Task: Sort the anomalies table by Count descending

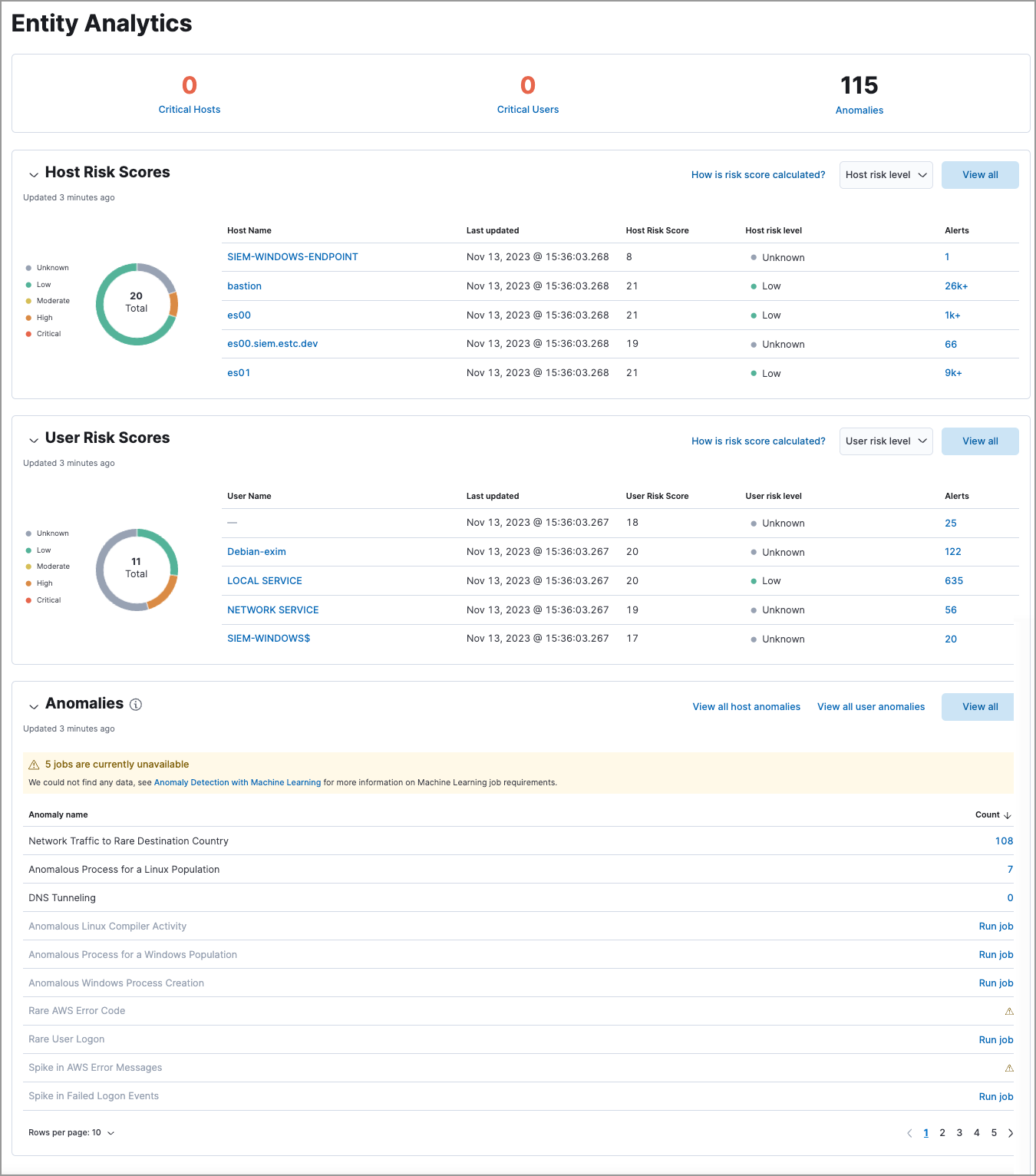Action: click(x=992, y=814)
